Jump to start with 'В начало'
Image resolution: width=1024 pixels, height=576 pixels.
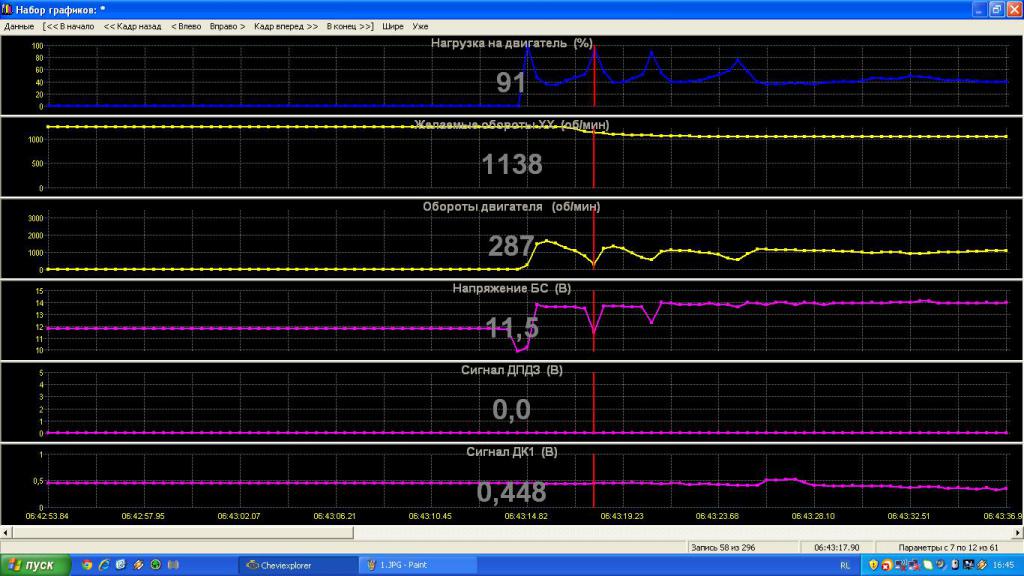69,26
